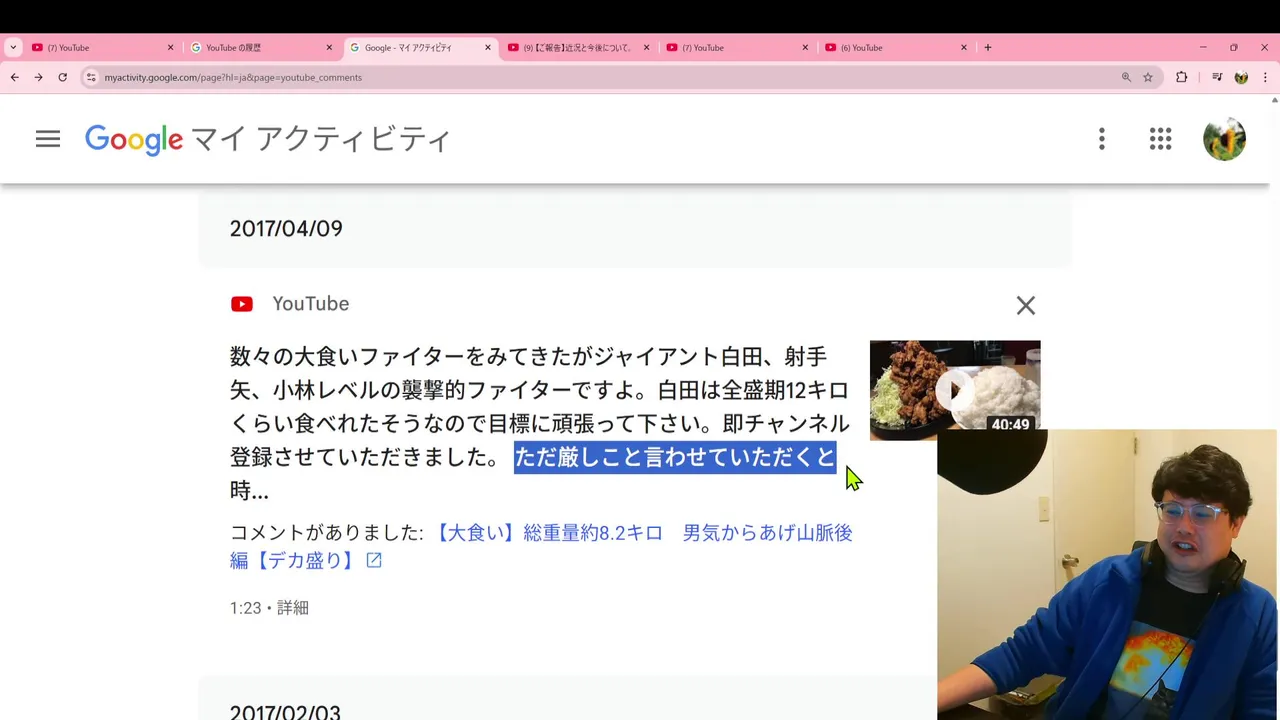The image size is (1280, 720).
Task: Open 詳細 for the 1:23 activity
Action: coord(293,608)
